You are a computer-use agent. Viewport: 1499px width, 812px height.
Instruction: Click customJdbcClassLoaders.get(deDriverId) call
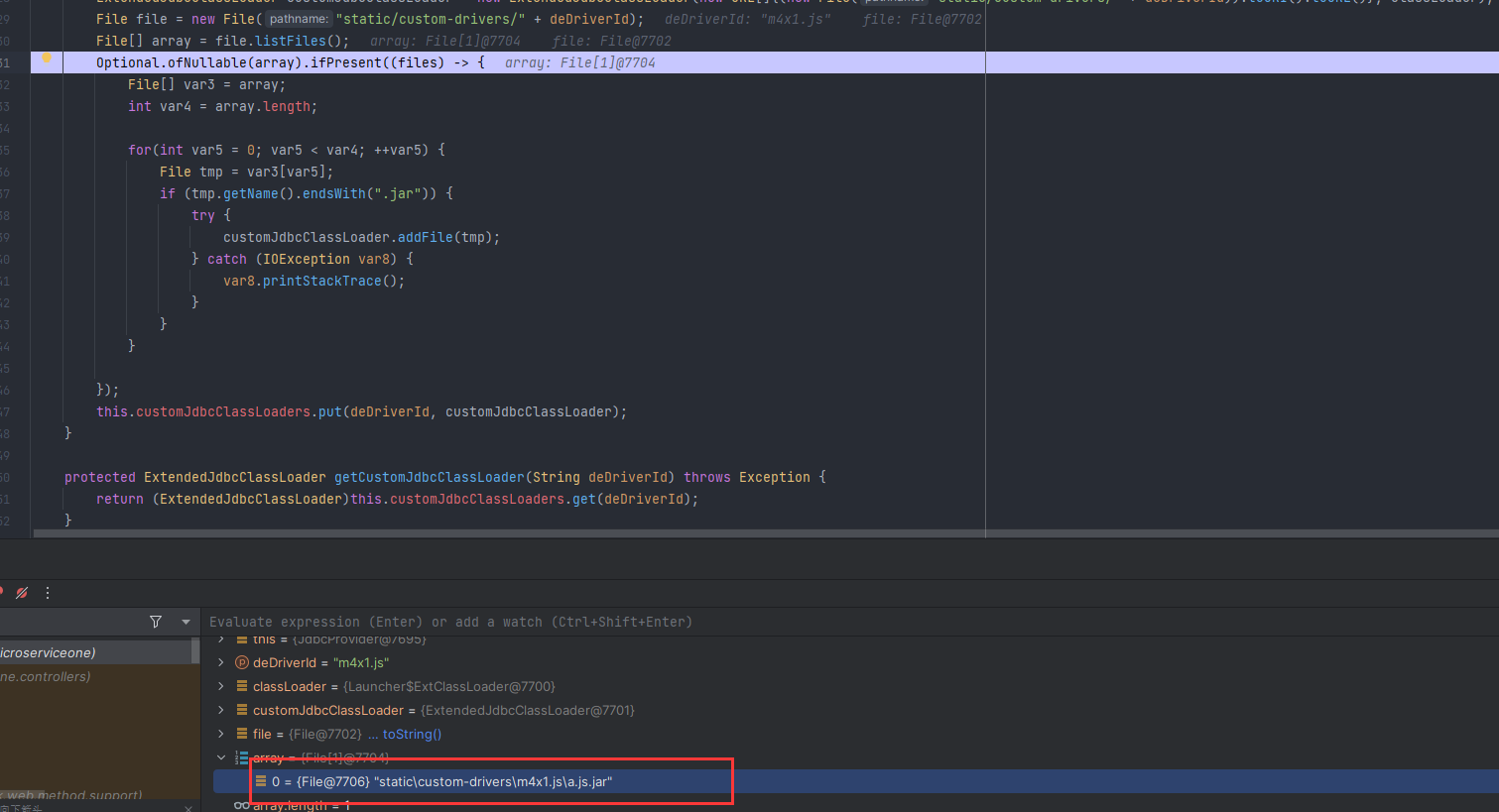click(540, 499)
